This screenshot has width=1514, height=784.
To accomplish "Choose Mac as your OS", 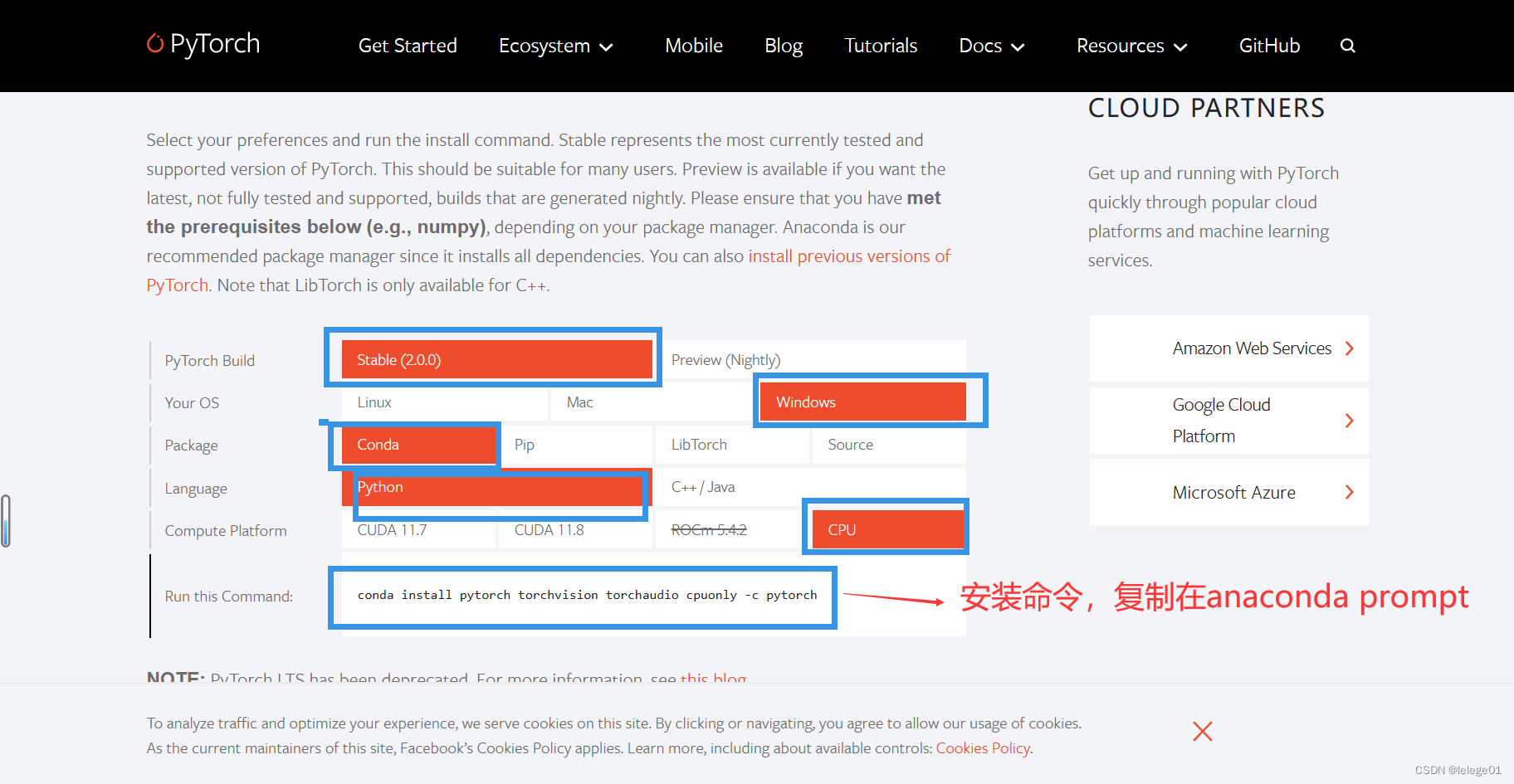I will [653, 402].
